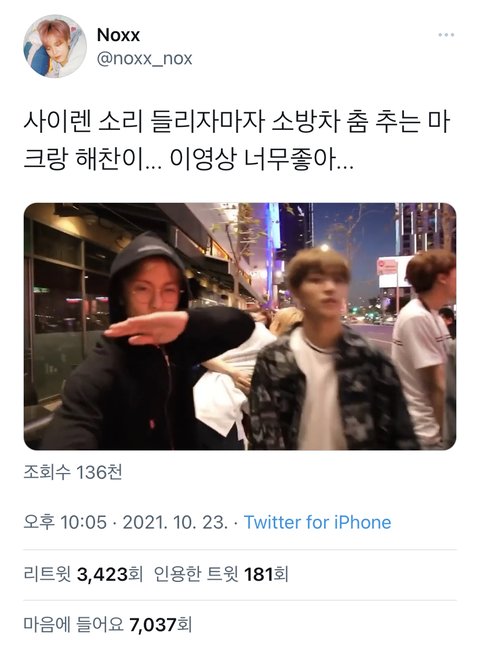View the 조회수 136천 view count
The image size is (480, 648).
coord(73,472)
